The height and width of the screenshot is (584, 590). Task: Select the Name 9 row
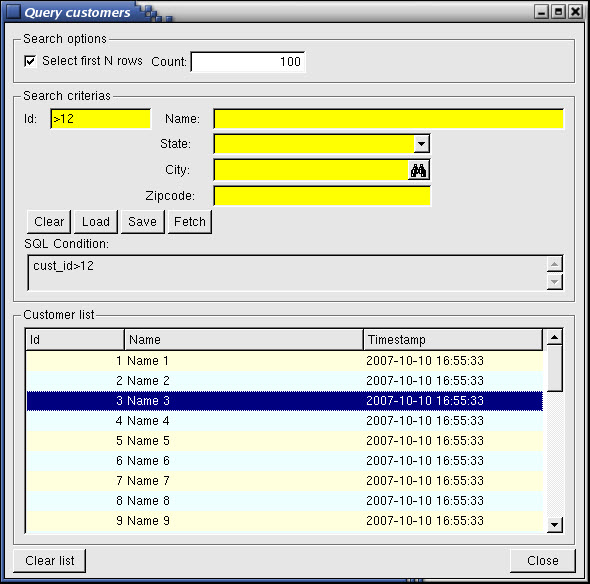pyautogui.click(x=284, y=521)
